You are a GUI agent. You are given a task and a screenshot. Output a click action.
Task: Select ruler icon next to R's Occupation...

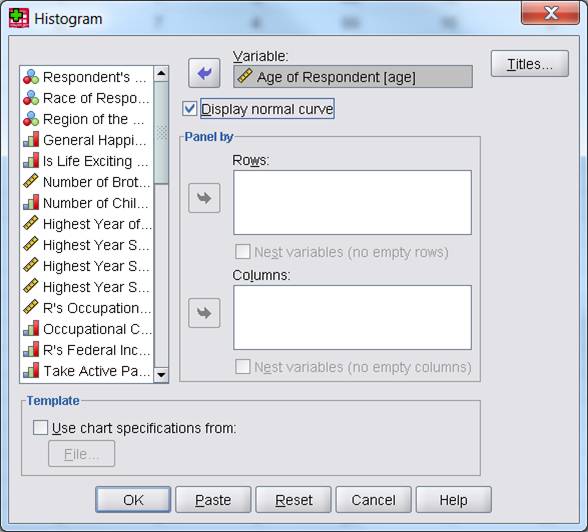tap(31, 307)
